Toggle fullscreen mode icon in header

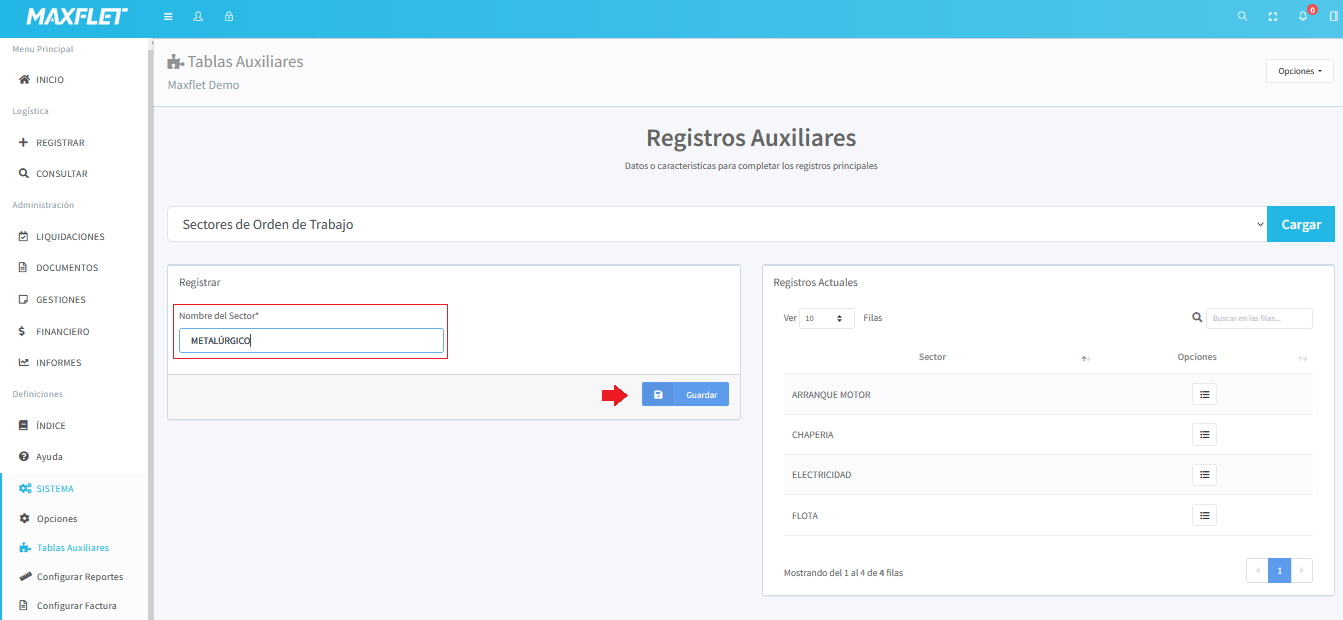tap(1273, 17)
